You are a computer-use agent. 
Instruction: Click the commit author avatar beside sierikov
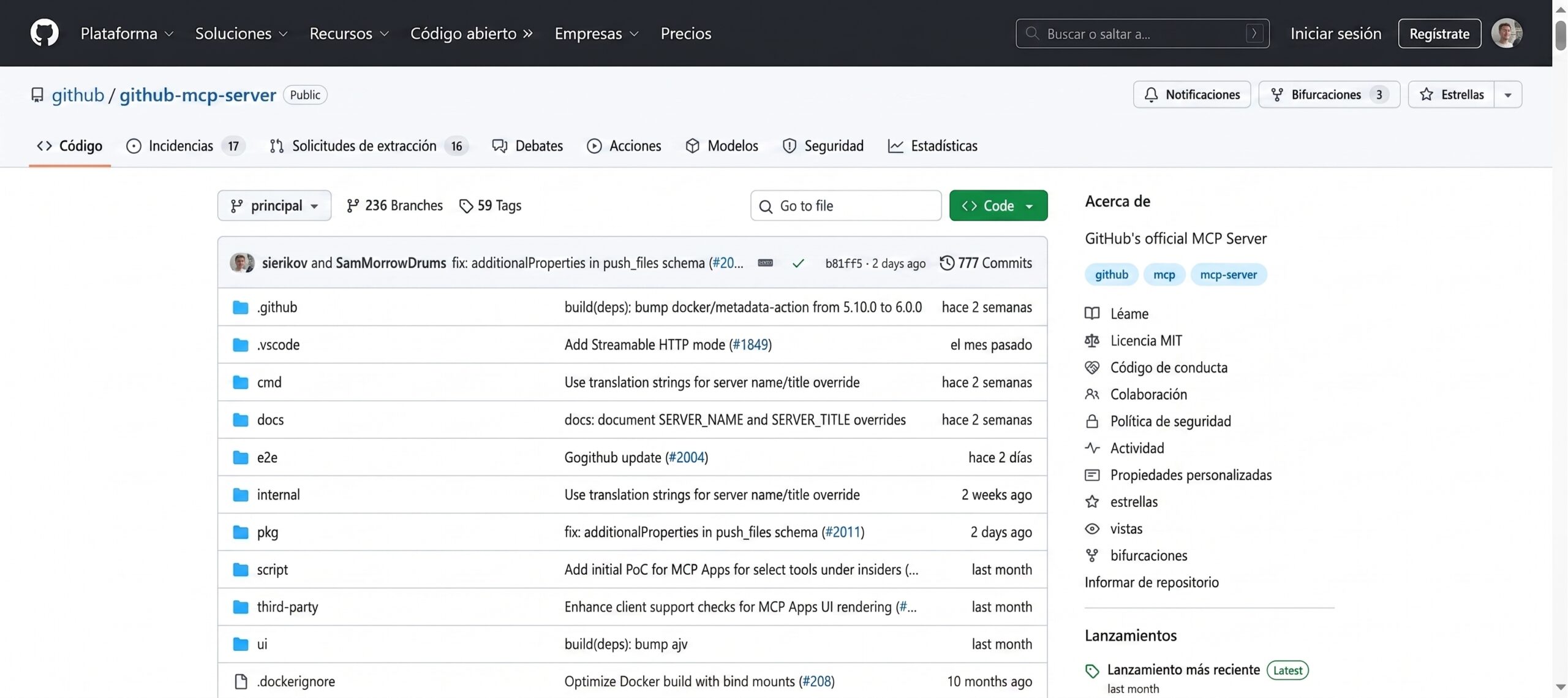(242, 263)
